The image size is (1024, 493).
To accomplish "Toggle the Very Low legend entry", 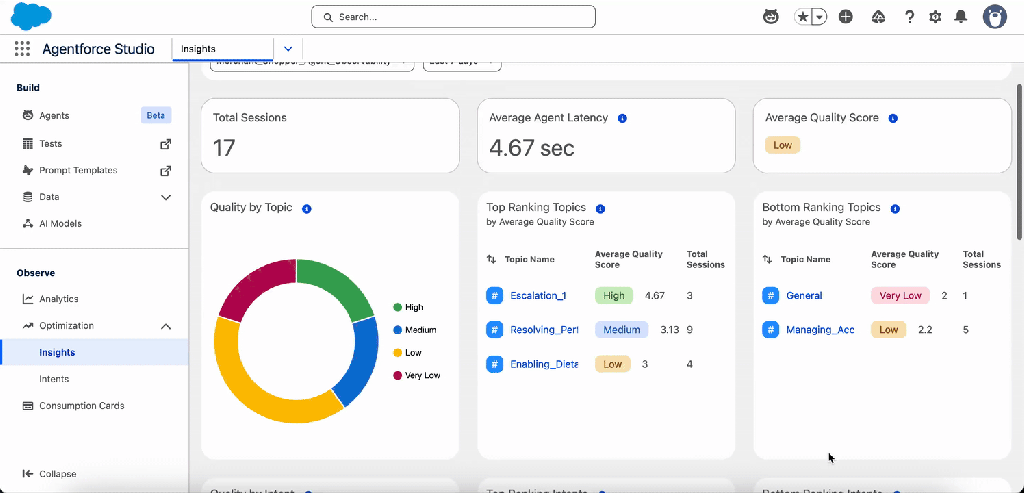I will [417, 375].
